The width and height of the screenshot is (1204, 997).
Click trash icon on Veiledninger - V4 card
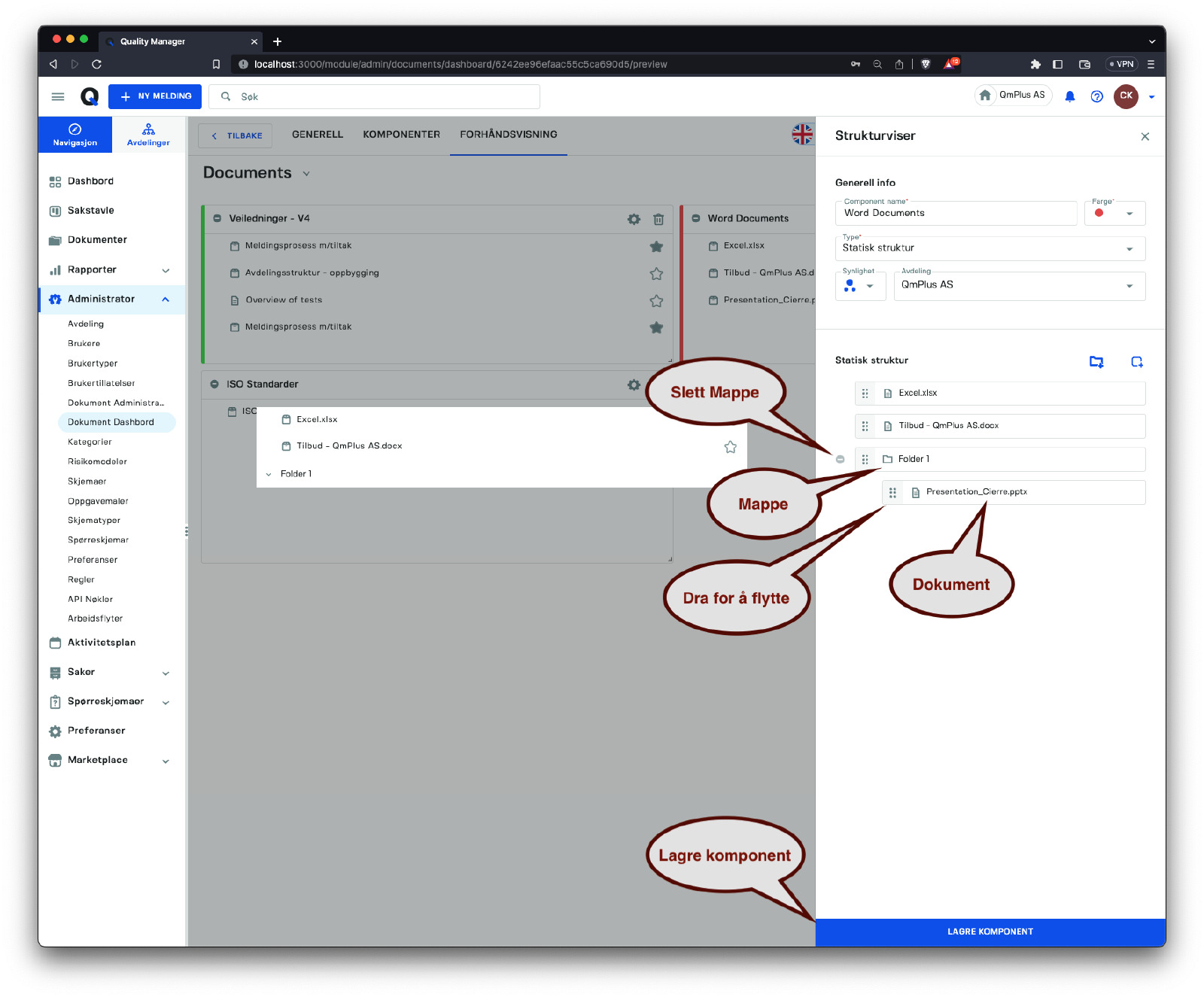(658, 219)
